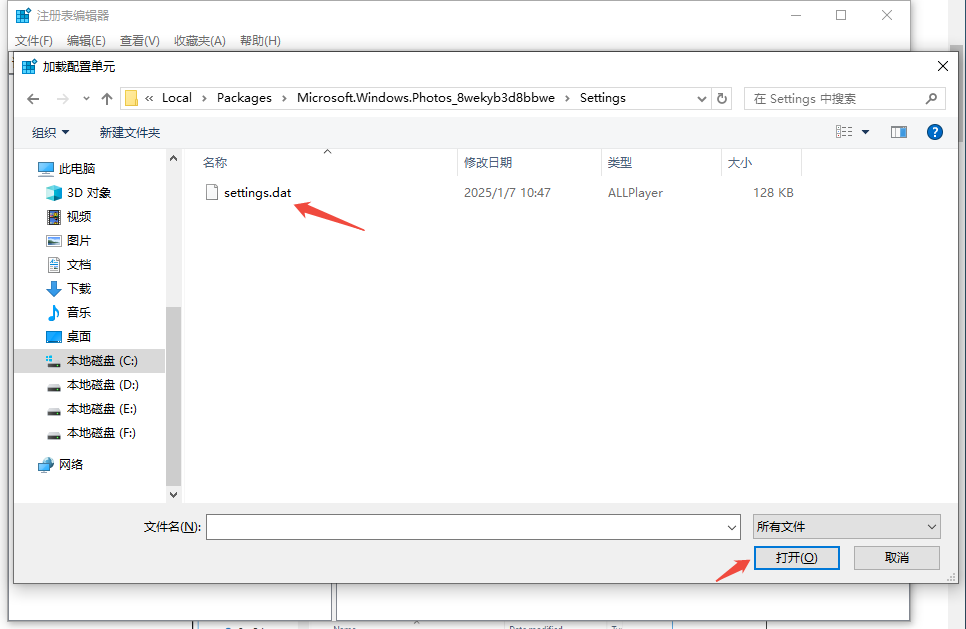
Task: Click the 打开(O) open button
Action: [x=796, y=558]
